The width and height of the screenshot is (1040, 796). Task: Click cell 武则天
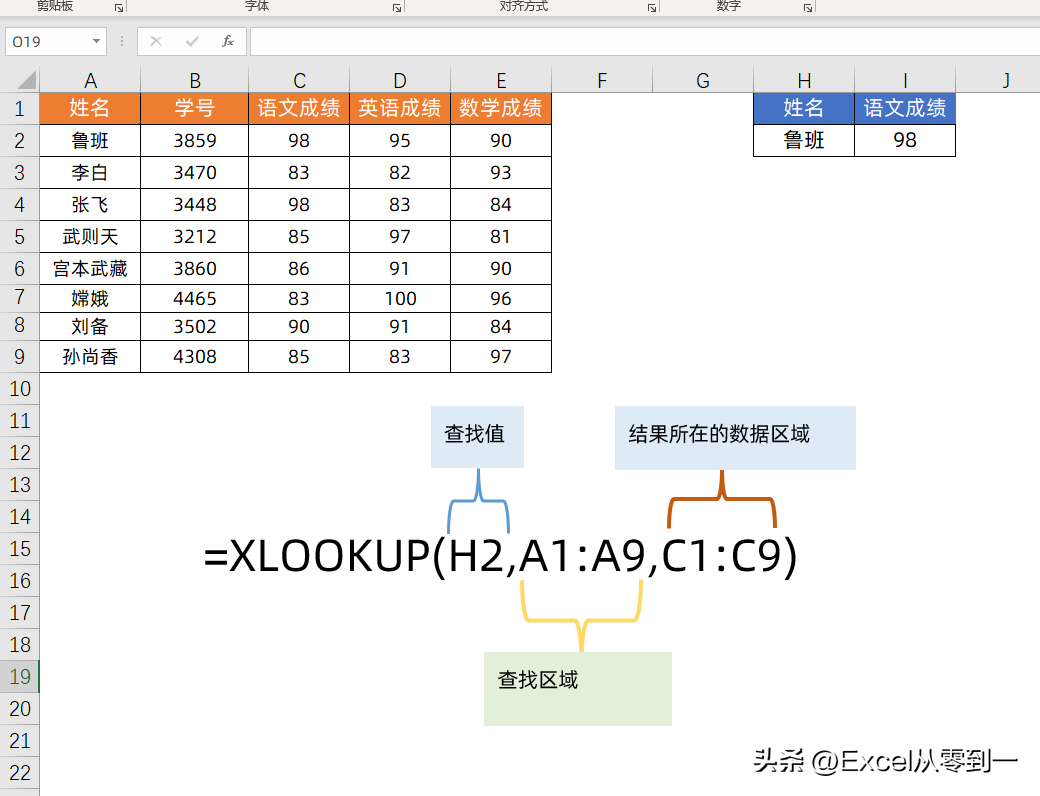(x=90, y=237)
